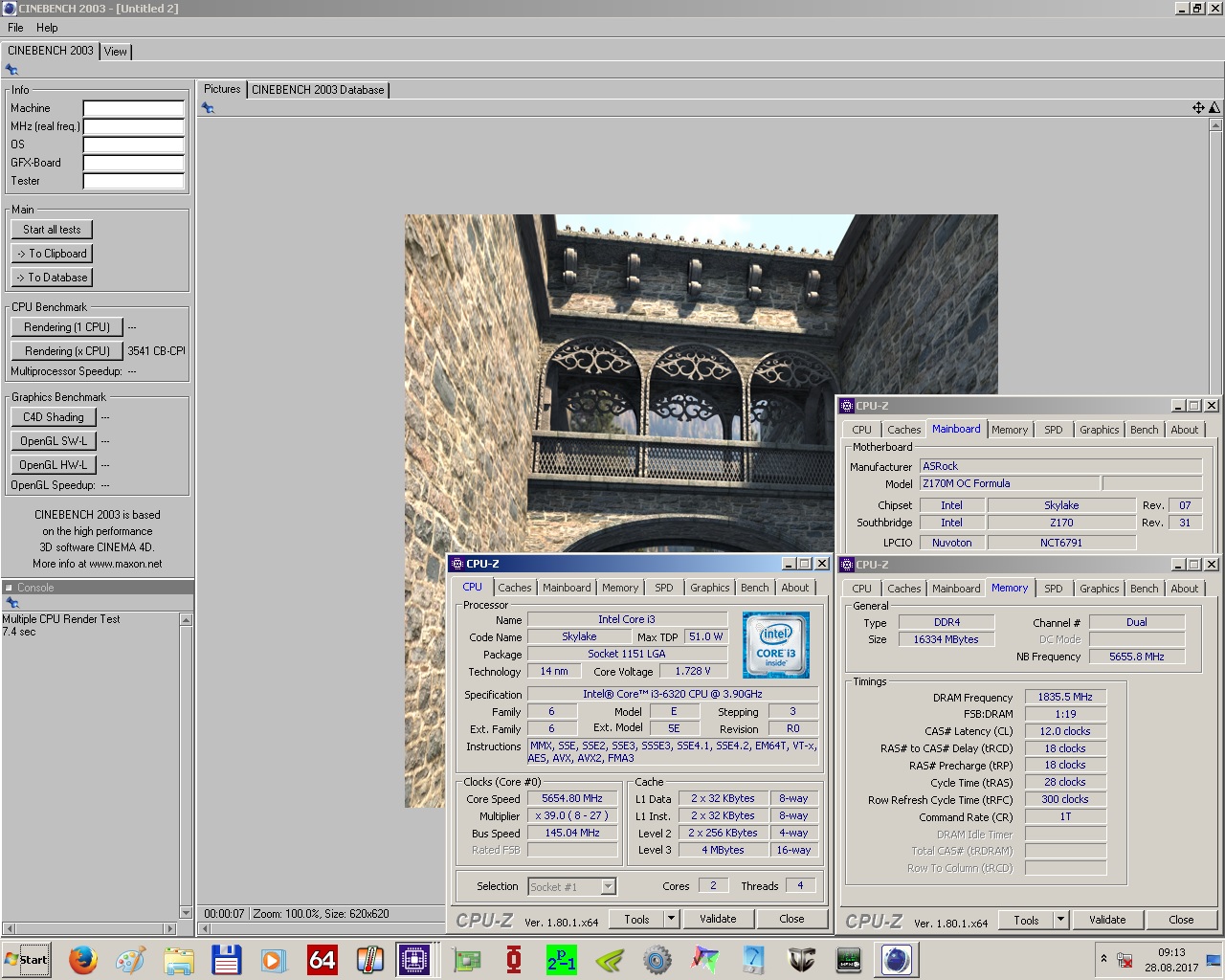Viewport: 1225px width, 980px height.
Task: Open Tools dropdown arrow in CPU-Z Memory window
Action: (x=1060, y=920)
